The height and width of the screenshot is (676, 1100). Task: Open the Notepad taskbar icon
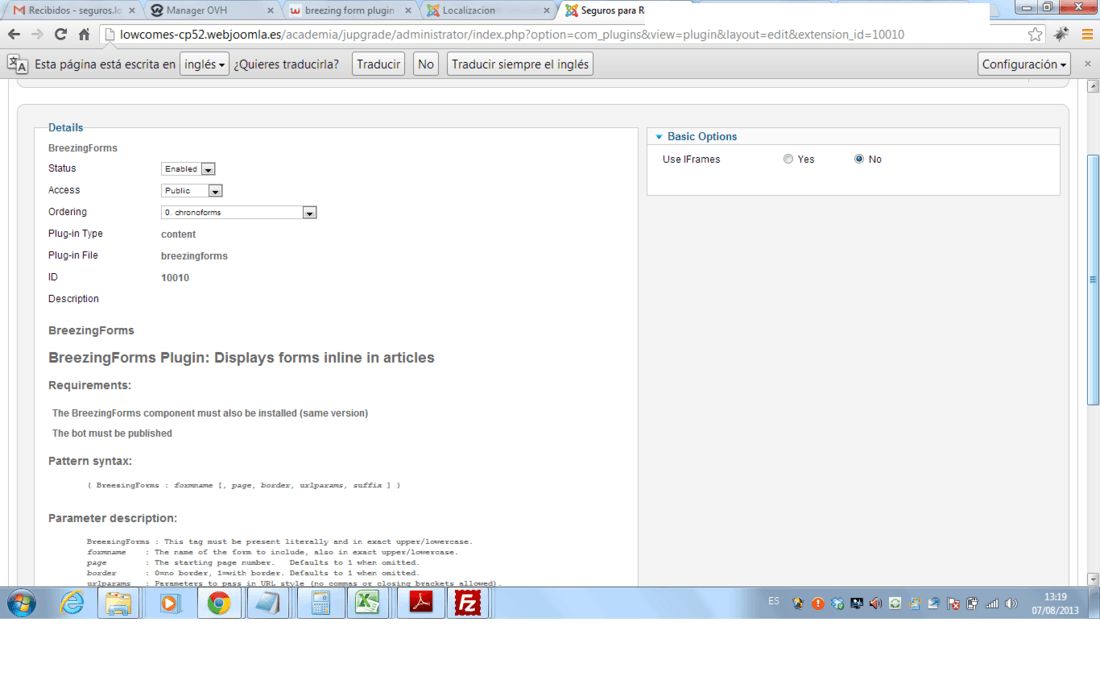coord(268,603)
